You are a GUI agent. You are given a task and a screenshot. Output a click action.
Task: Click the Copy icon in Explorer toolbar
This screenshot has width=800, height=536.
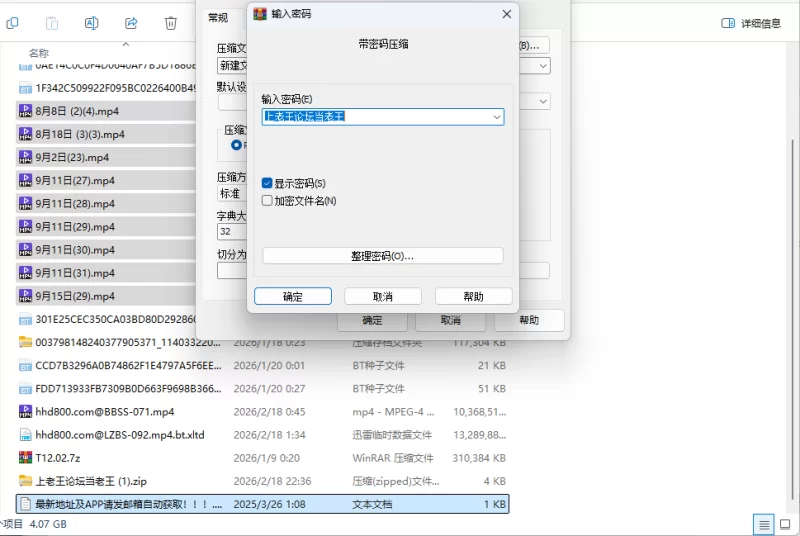coord(12,22)
